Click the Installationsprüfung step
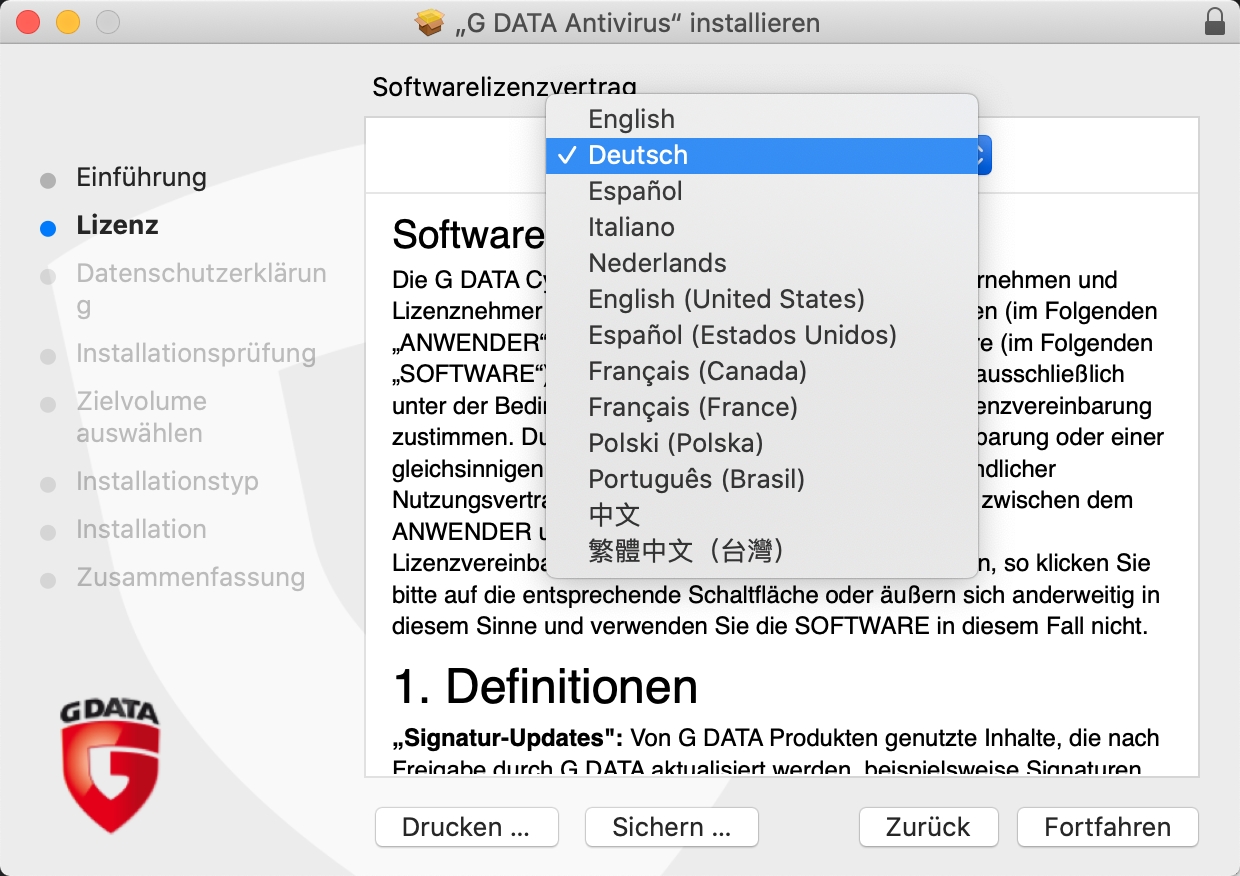Screen dimensions: 1240x876 196,354
